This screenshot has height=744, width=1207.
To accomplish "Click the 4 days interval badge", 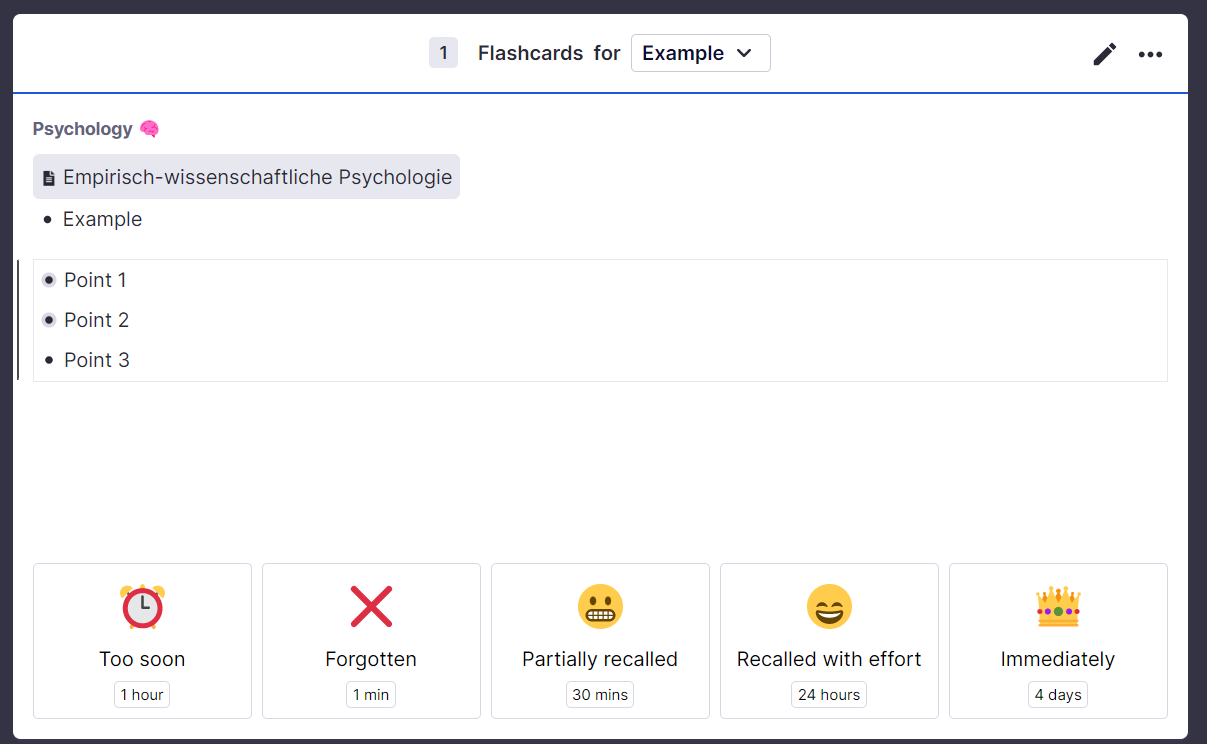I will [x=1058, y=695].
